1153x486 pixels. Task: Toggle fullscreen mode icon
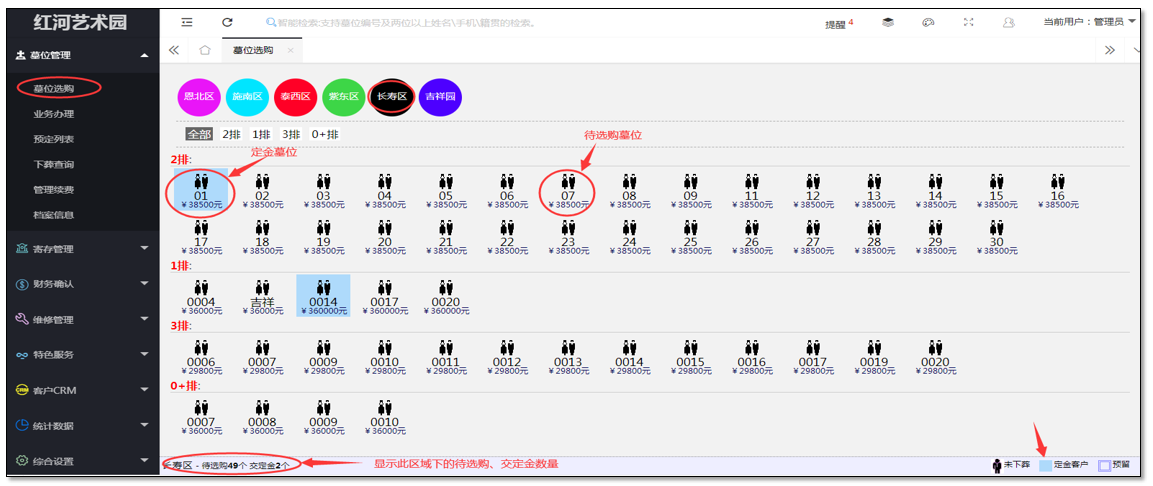click(968, 22)
